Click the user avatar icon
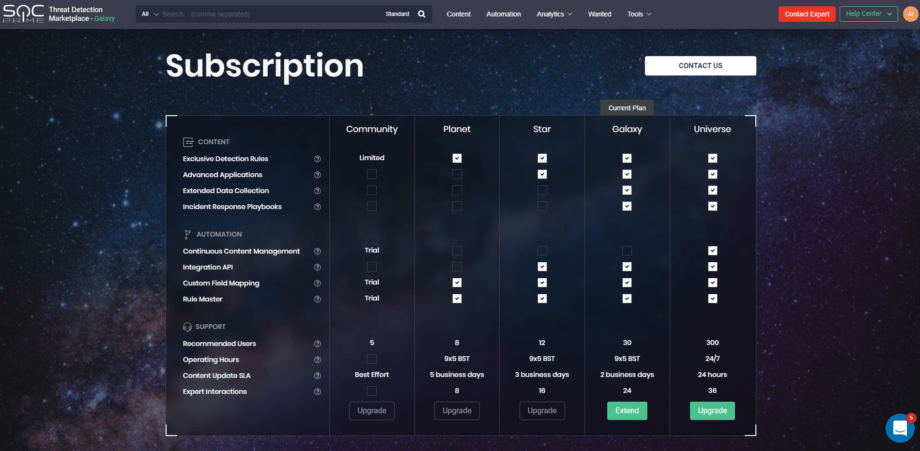The height and width of the screenshot is (451, 920). (909, 14)
